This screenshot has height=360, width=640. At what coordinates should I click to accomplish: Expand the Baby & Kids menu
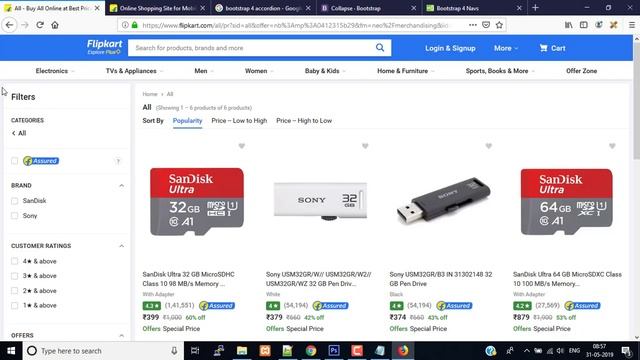[325, 71]
